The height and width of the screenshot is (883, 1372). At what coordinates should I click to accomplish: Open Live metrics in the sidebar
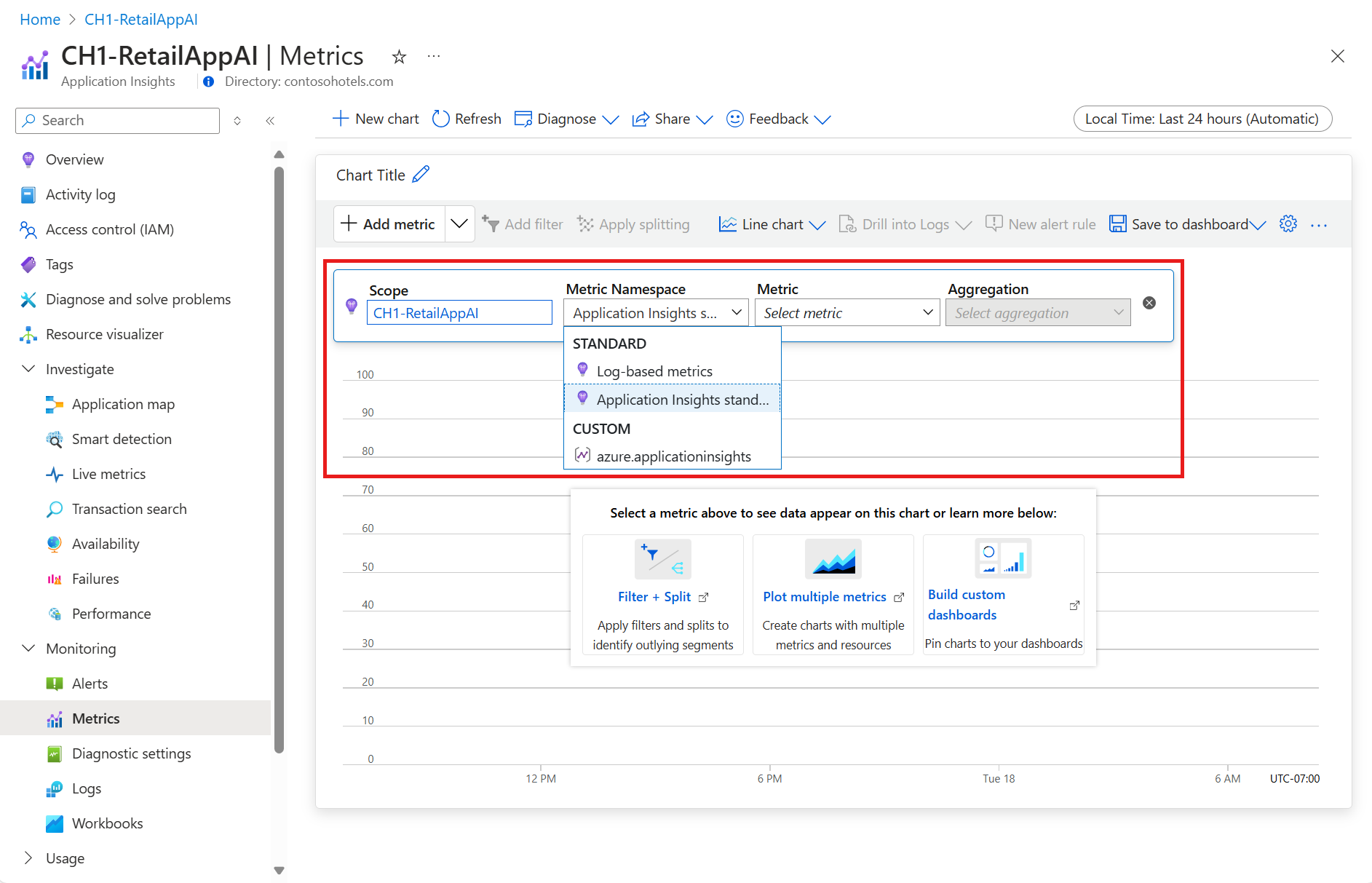tap(108, 474)
